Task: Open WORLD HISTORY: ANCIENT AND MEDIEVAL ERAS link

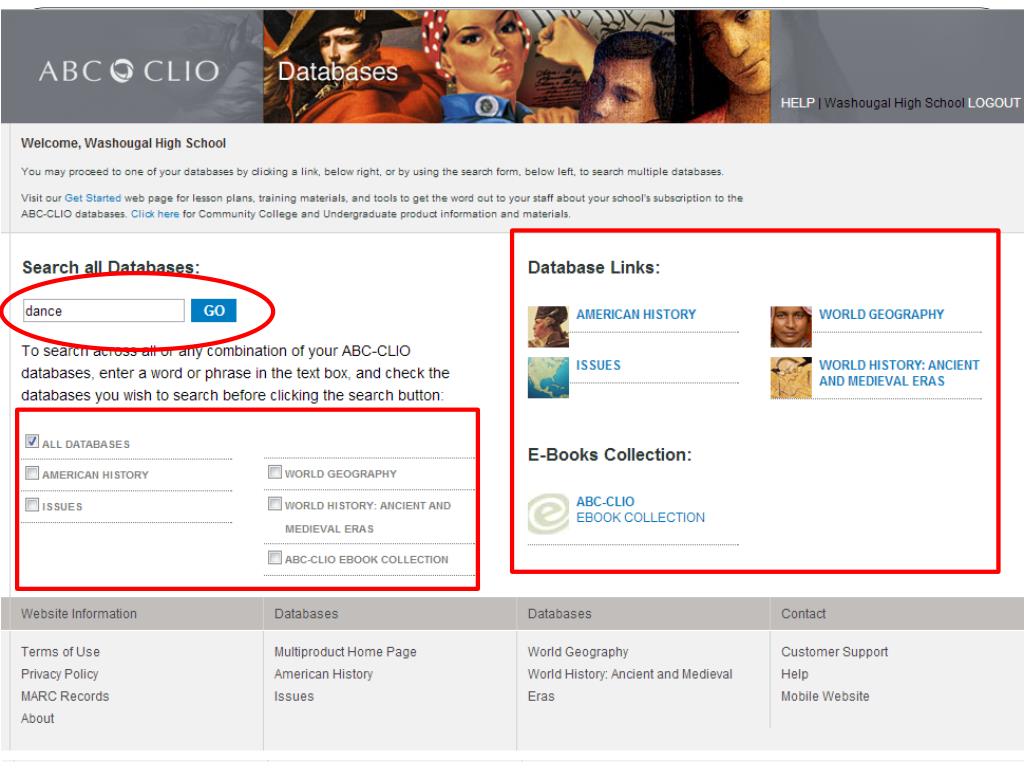Action: (899, 373)
